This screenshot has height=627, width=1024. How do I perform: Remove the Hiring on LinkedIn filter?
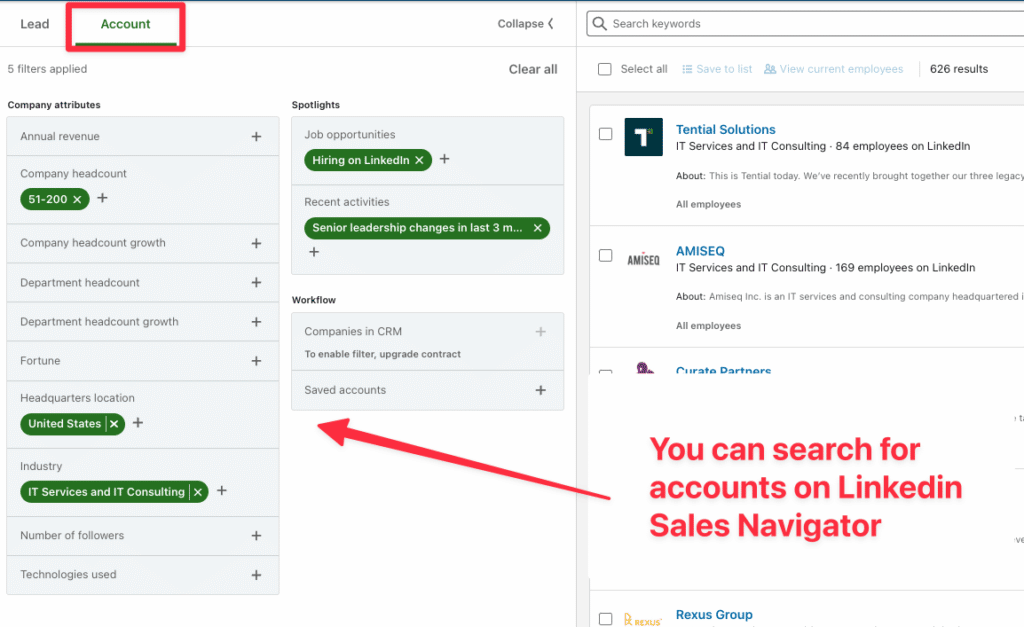(x=419, y=160)
